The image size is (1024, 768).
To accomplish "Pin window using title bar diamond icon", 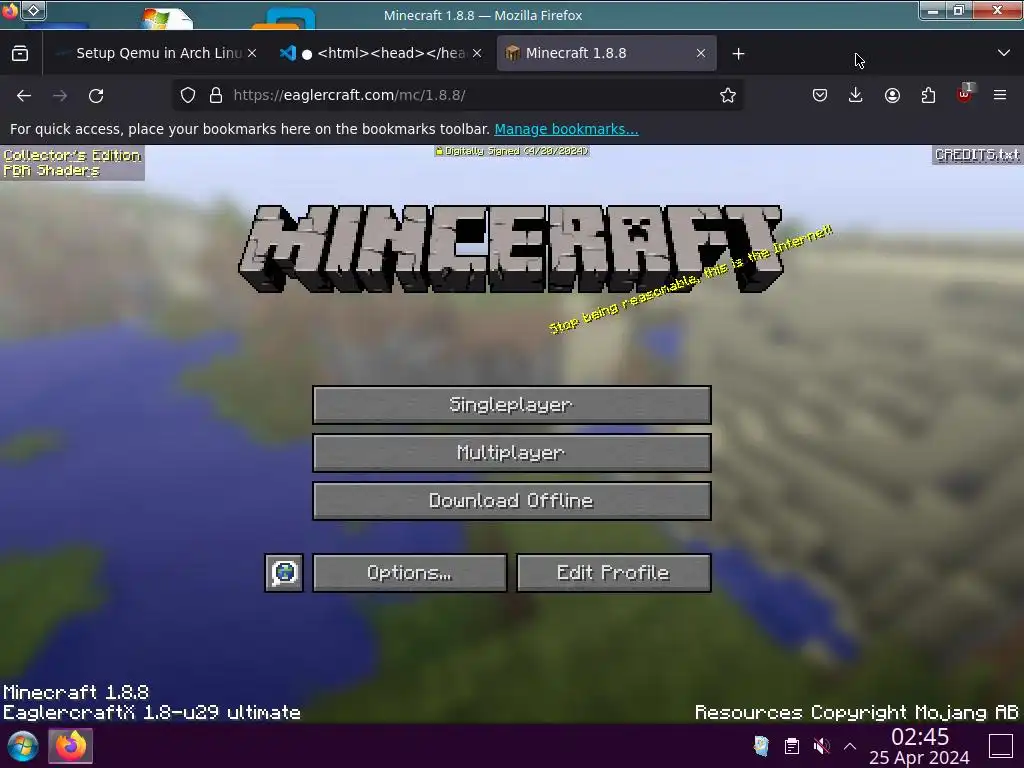I will point(33,10).
